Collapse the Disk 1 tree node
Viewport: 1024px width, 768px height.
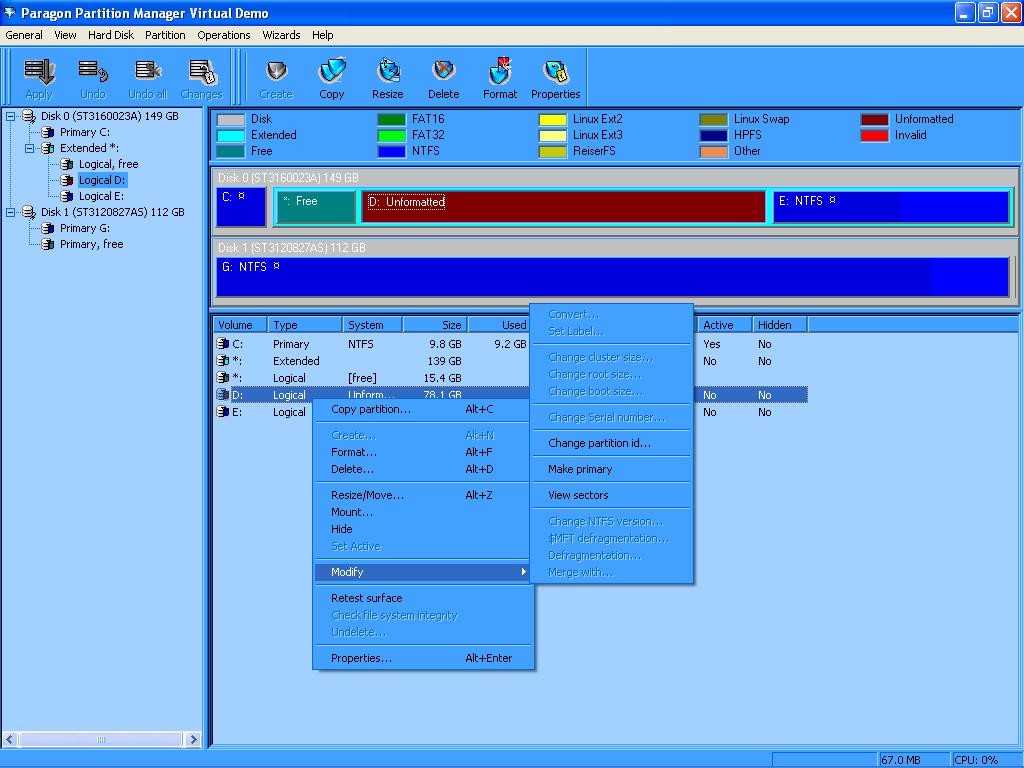[11, 212]
